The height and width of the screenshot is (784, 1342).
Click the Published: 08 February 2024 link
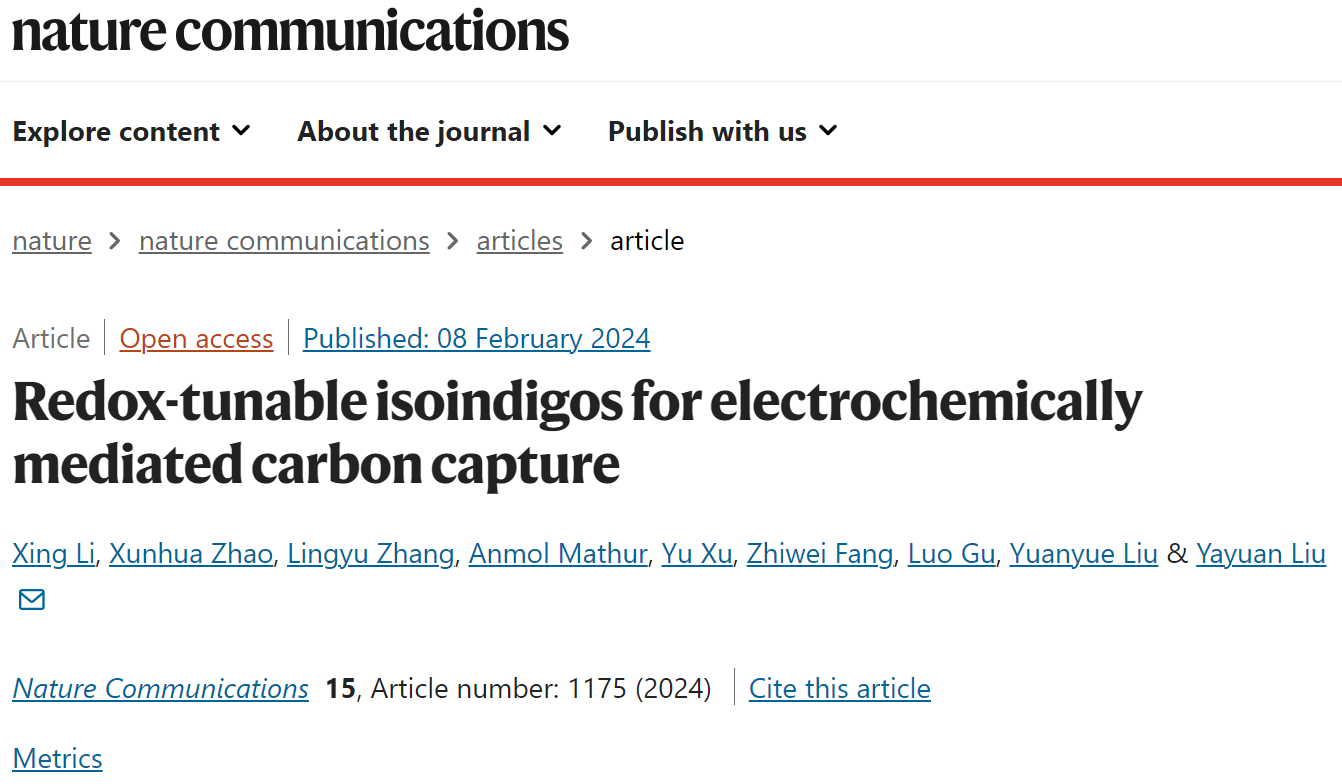pyautogui.click(x=477, y=339)
